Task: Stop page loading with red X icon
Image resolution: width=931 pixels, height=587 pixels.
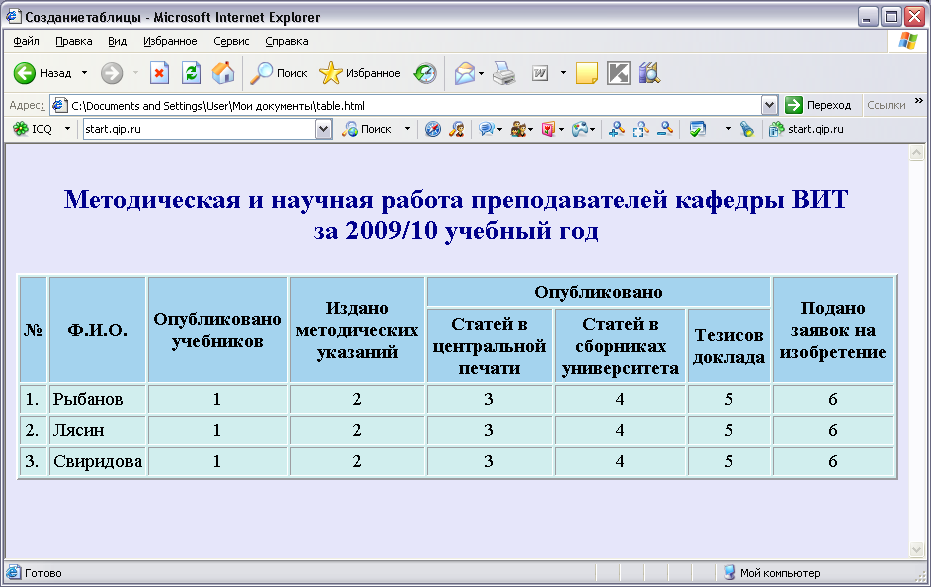Action: pos(159,73)
